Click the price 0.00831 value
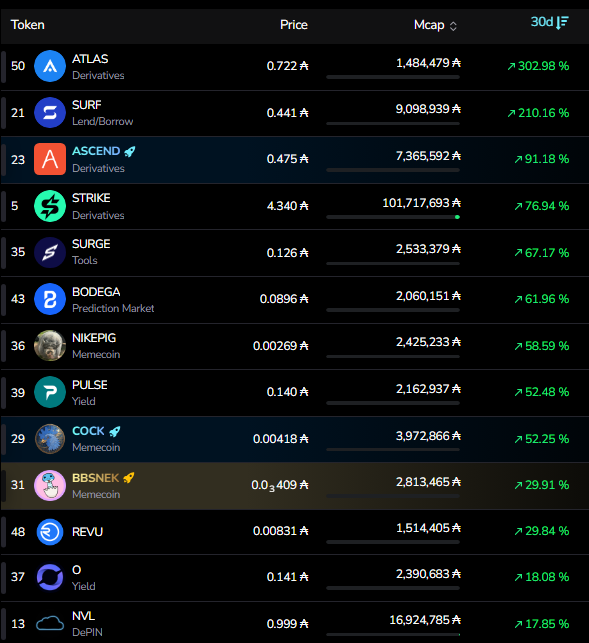This screenshot has height=643, width=589. point(281,531)
